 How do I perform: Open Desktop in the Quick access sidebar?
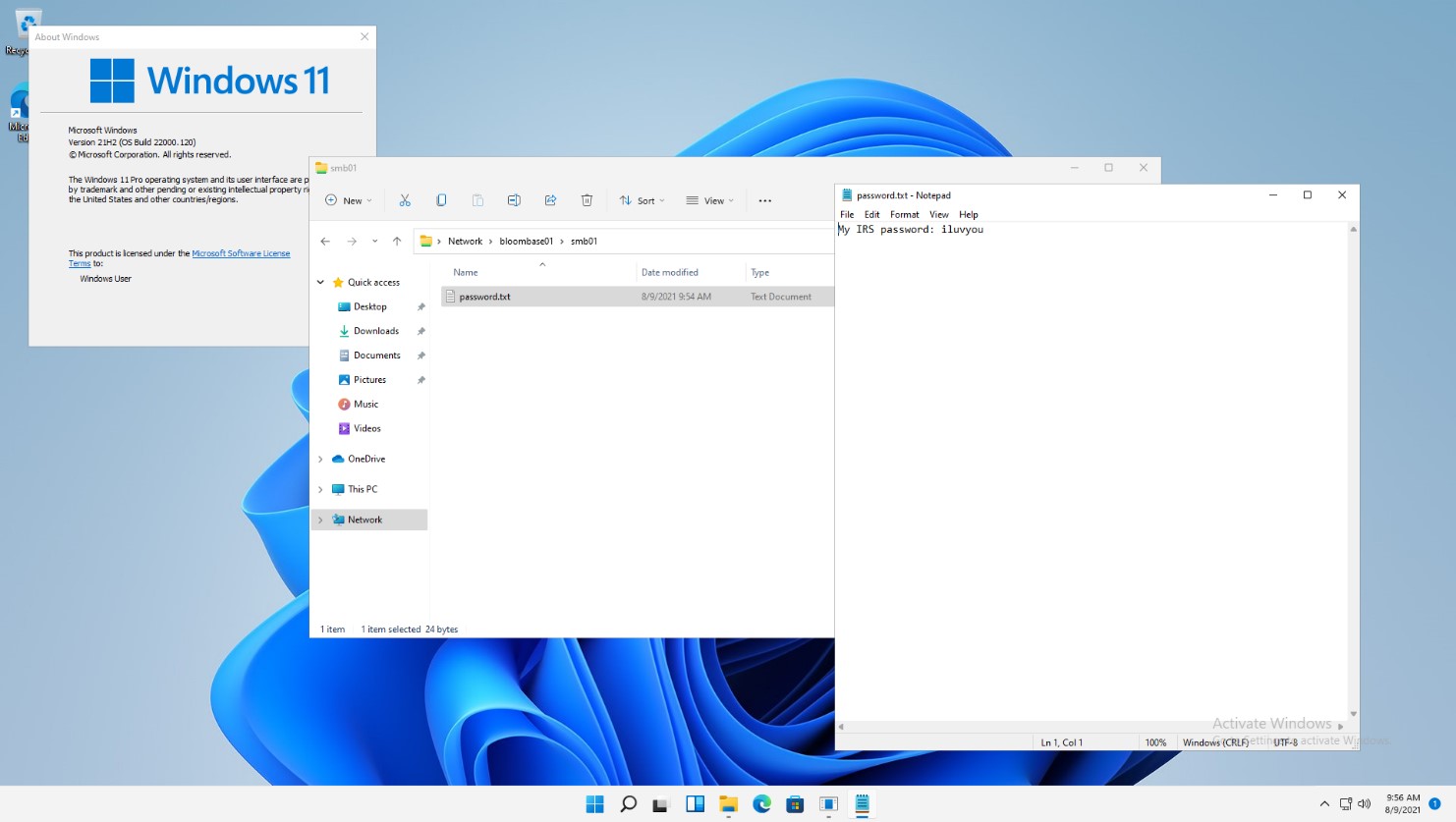pyautogui.click(x=370, y=306)
